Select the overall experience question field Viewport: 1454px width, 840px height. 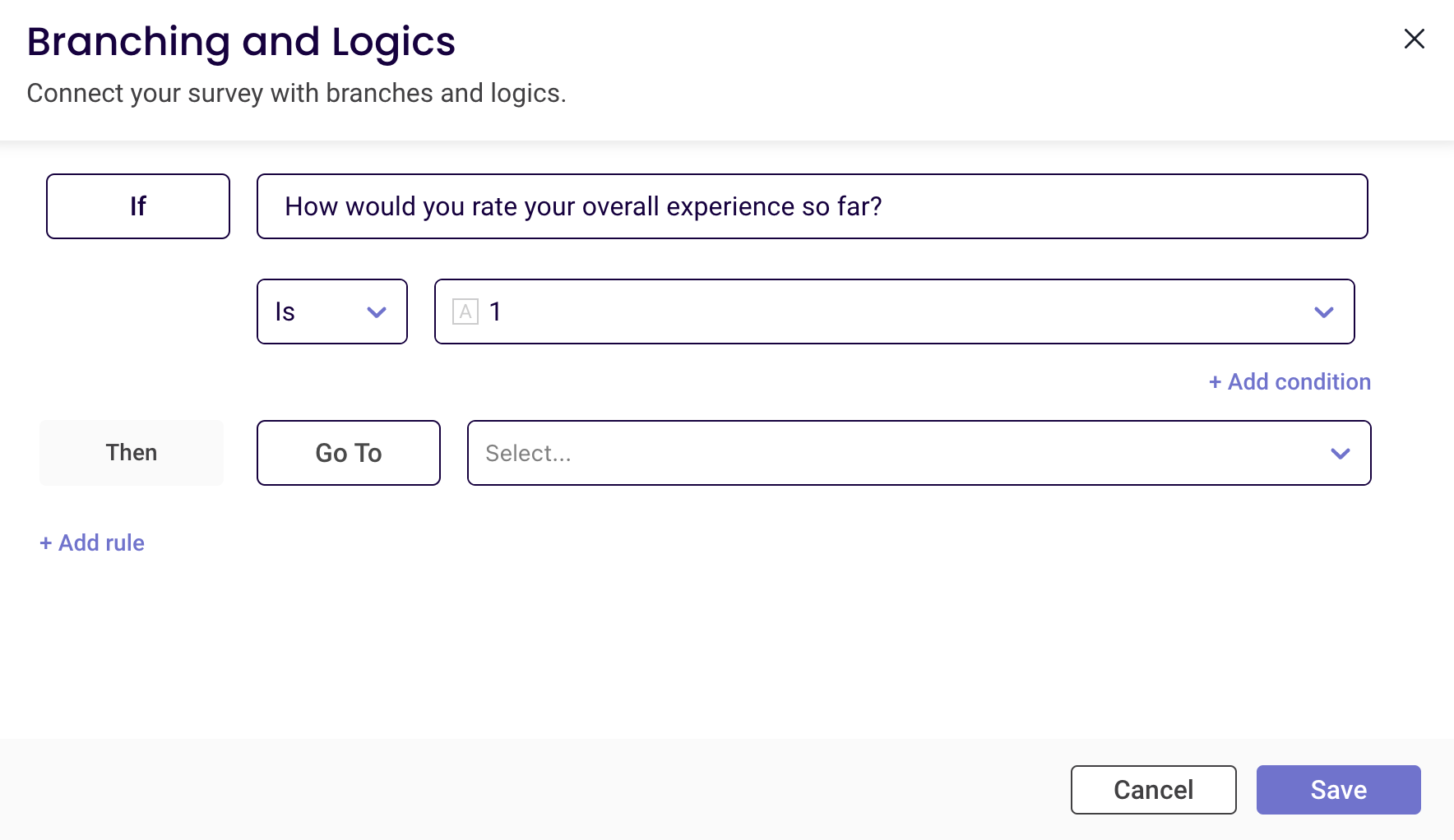tap(812, 206)
